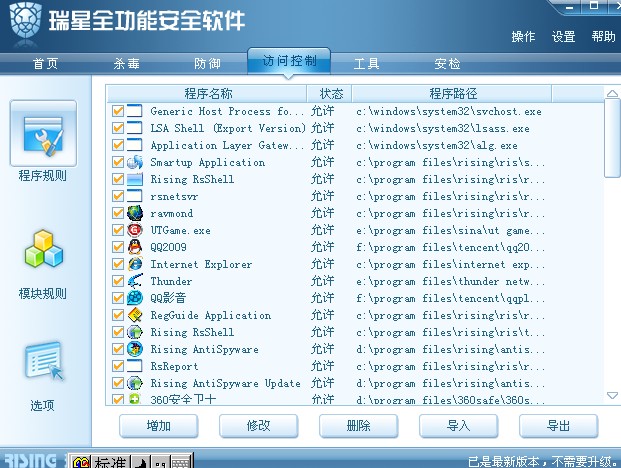Select the alg.exe path cell
Image resolution: width=621 pixels, height=468 pixels.
437,146
